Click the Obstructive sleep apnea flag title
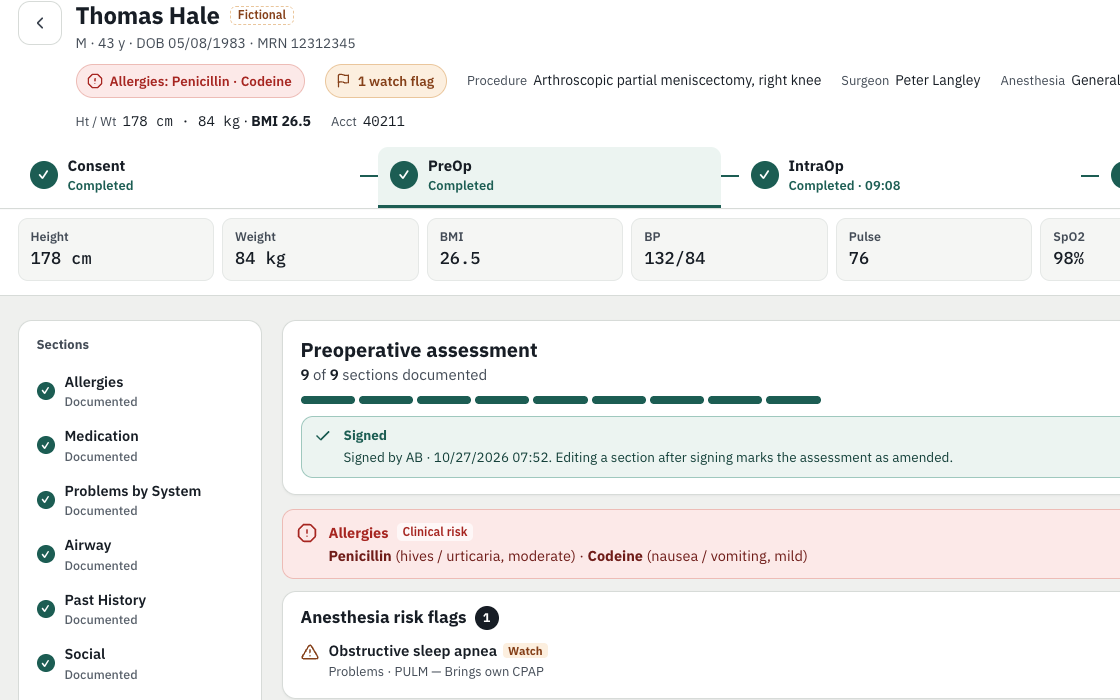Screen dimensions: 1120x700 pos(412,651)
